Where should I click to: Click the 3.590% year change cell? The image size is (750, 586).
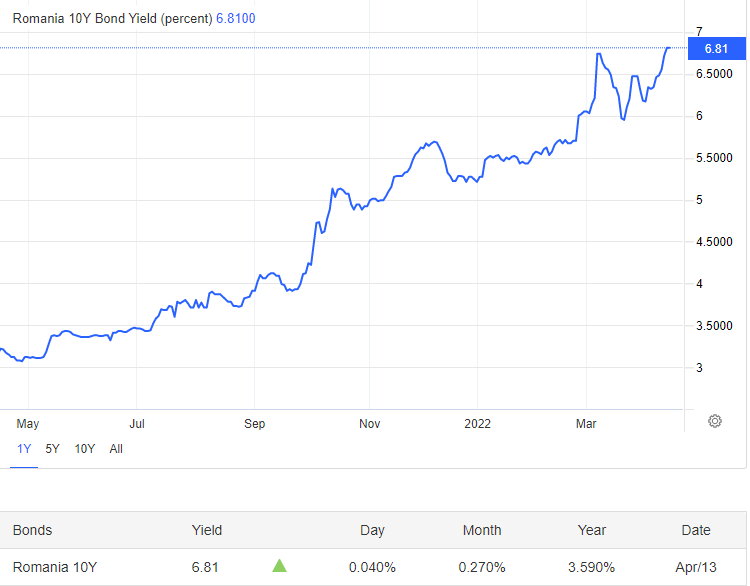coord(591,567)
